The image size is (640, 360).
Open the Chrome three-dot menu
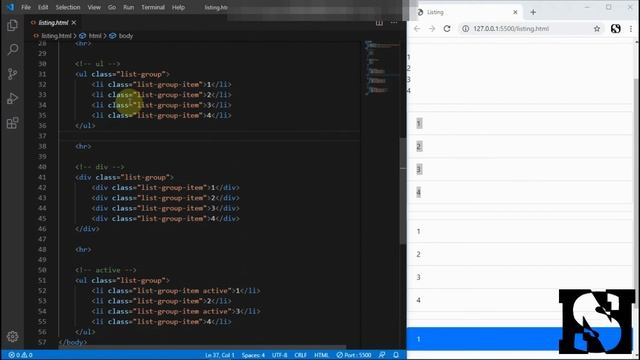[631, 29]
